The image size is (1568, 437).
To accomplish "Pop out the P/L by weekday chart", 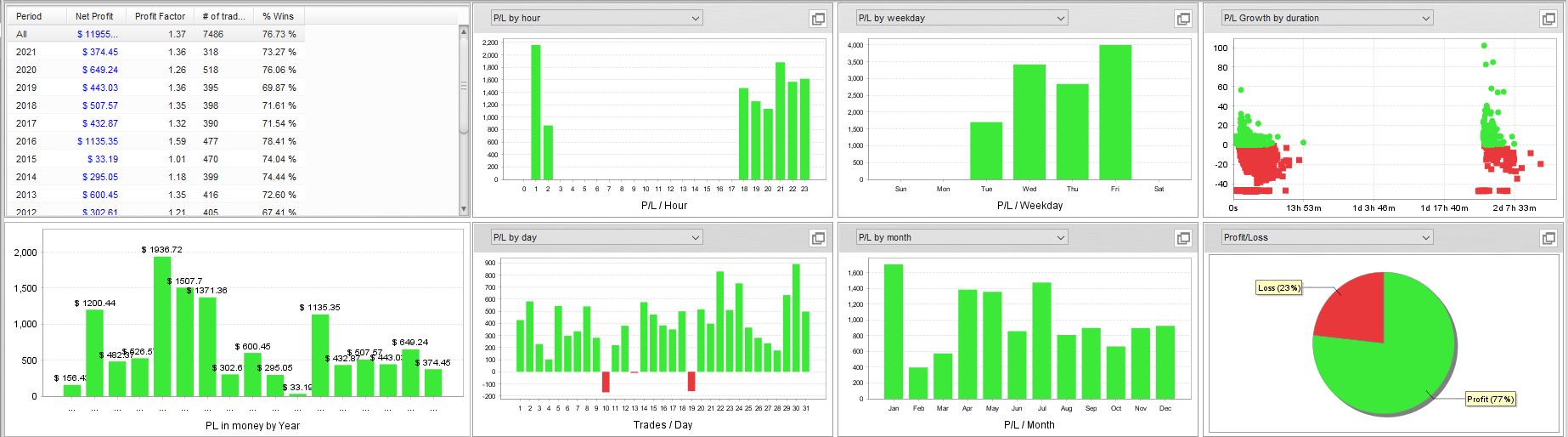I will [1183, 19].
